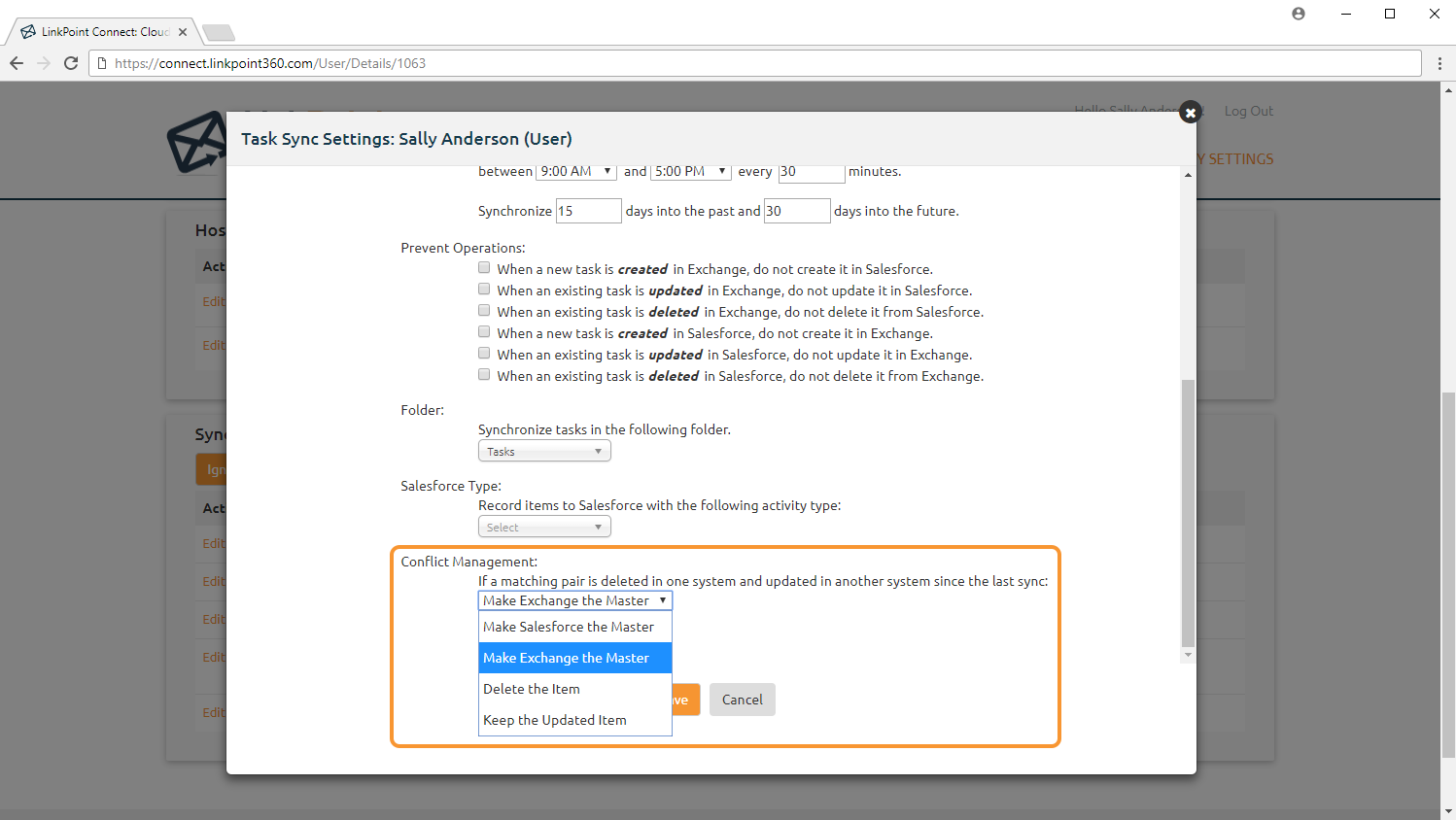Click the page info icon in address bar
This screenshot has width=1456, height=820.
coord(102,63)
